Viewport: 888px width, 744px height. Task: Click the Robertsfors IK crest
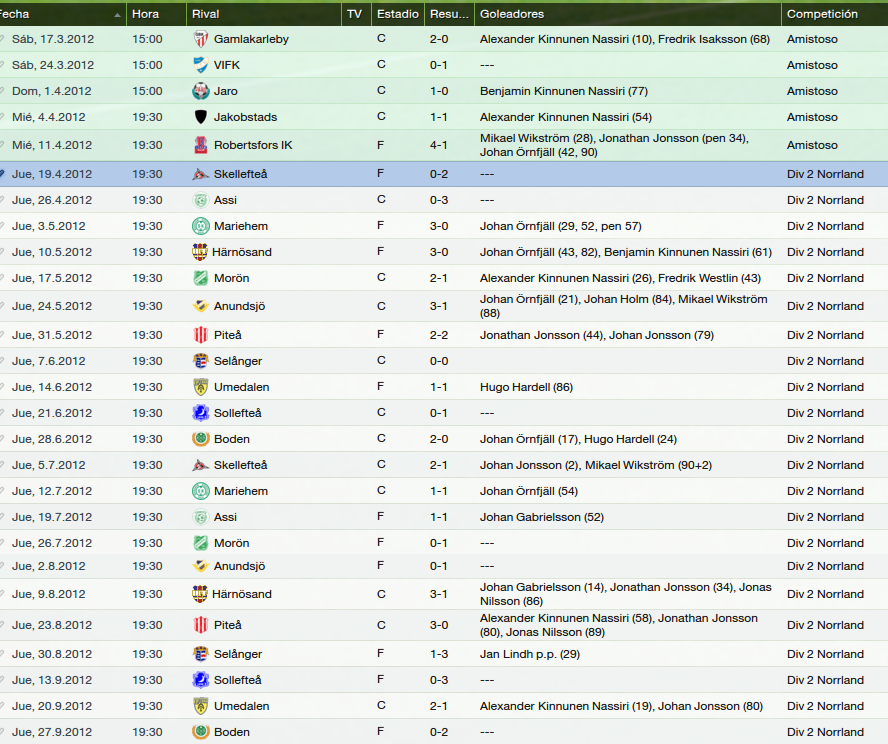[x=200, y=145]
